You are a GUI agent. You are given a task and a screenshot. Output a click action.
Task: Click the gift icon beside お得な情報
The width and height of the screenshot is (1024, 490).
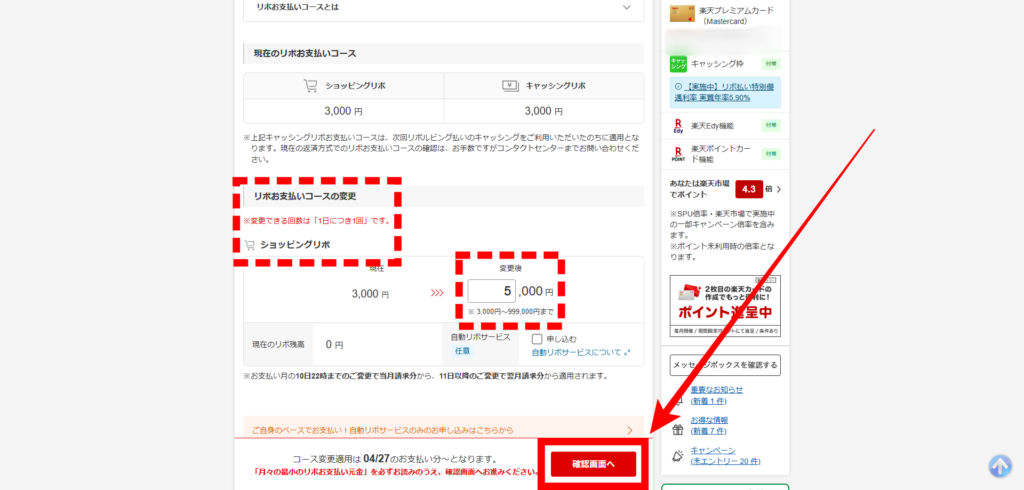tap(677, 426)
